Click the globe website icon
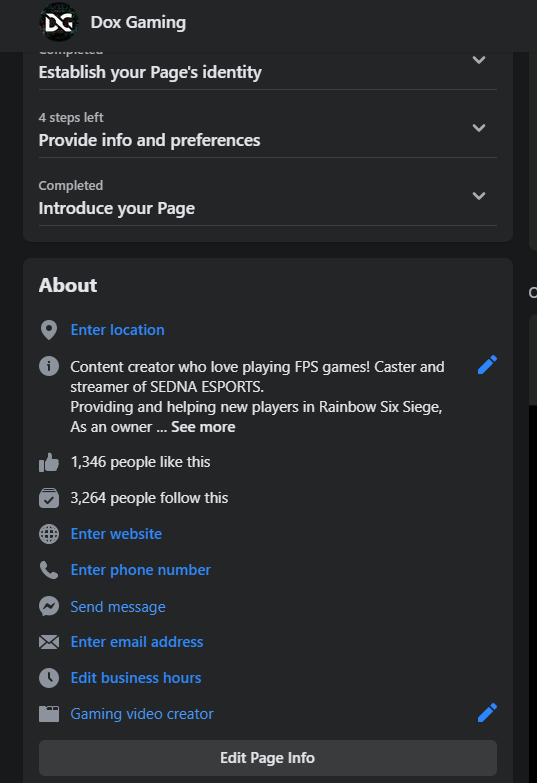The image size is (537, 783). (x=49, y=534)
